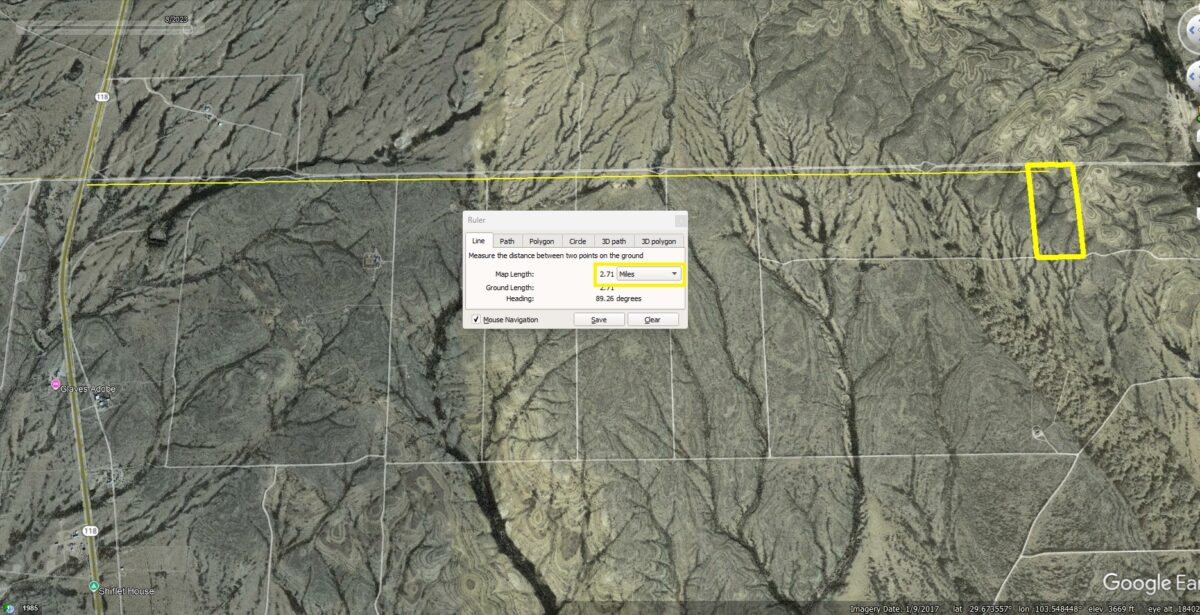This screenshot has width=1200, height=615.
Task: Select the Polygon tab in Ruler
Action: point(541,241)
